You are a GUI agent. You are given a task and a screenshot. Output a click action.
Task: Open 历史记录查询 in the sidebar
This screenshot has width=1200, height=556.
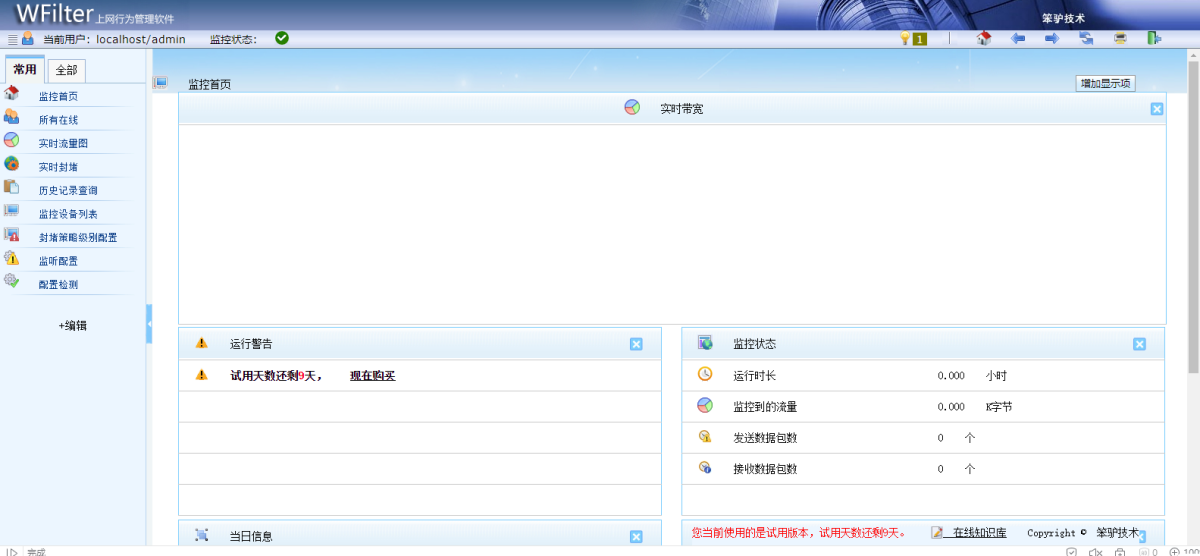(x=68, y=191)
